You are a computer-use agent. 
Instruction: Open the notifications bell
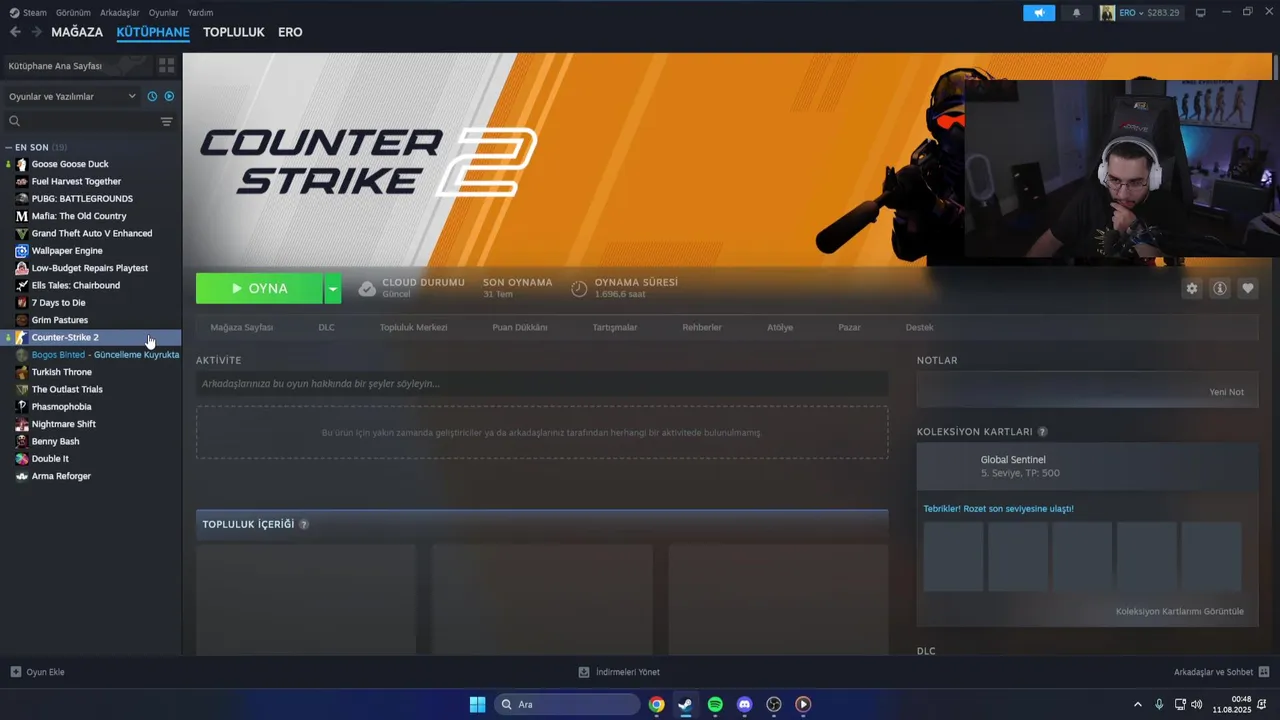click(x=1076, y=13)
